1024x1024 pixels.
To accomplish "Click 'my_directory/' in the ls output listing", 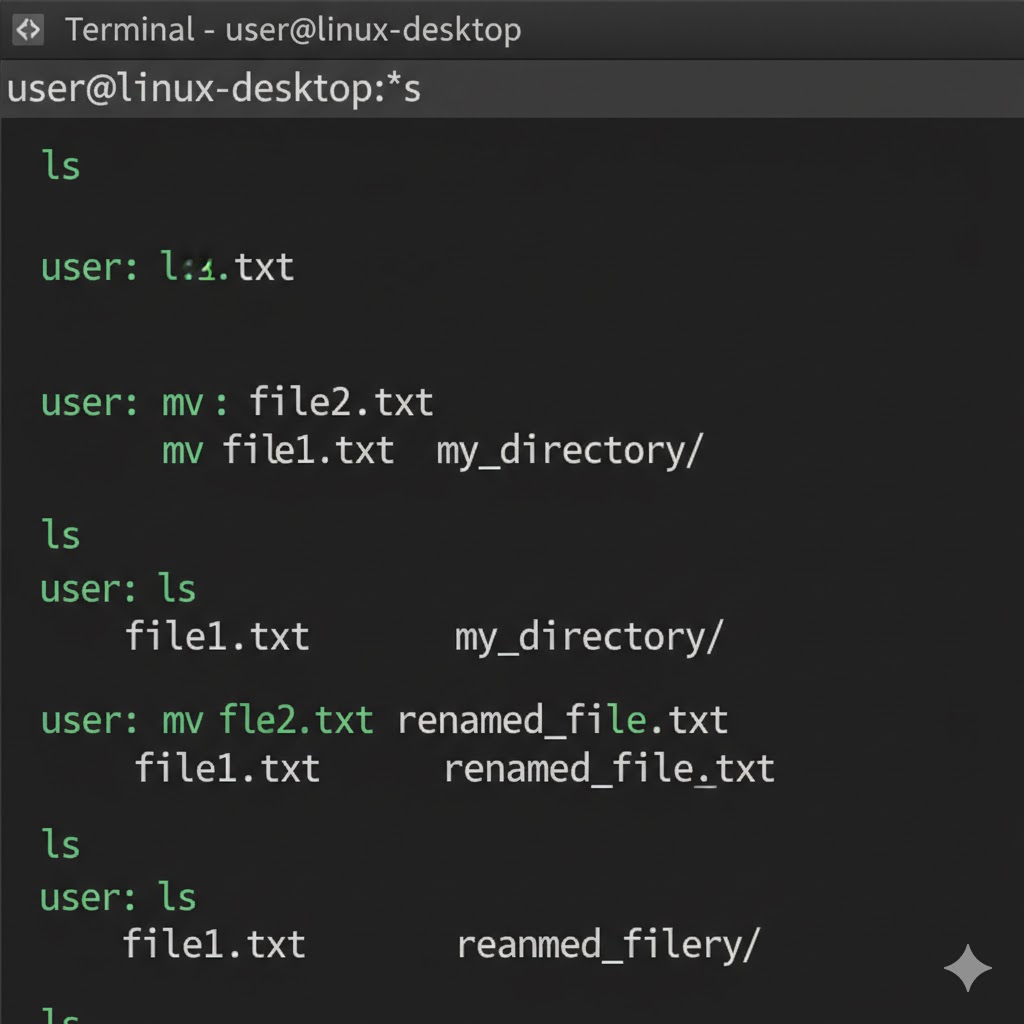I will click(x=587, y=637).
